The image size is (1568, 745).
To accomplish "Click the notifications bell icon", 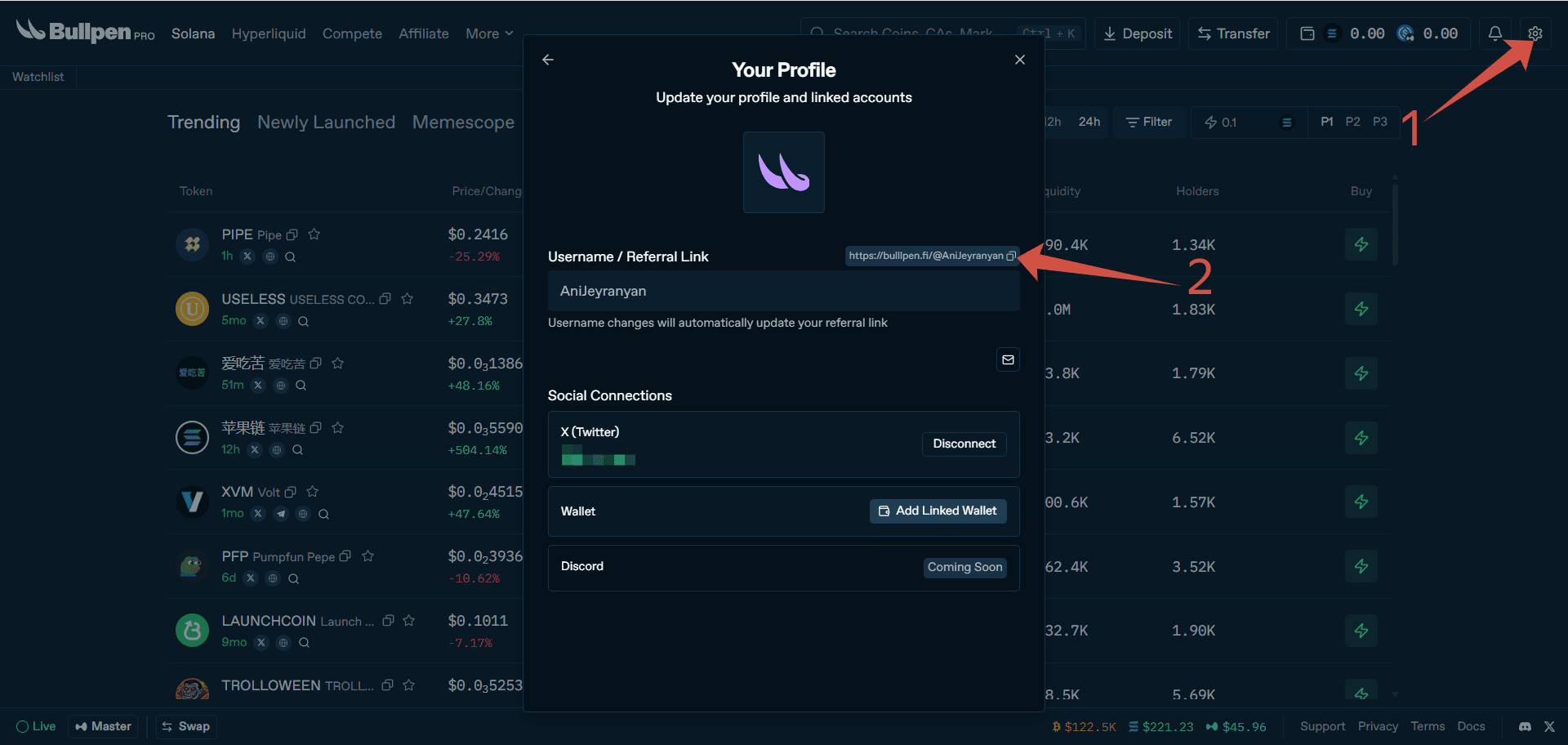I will pos(1494,33).
